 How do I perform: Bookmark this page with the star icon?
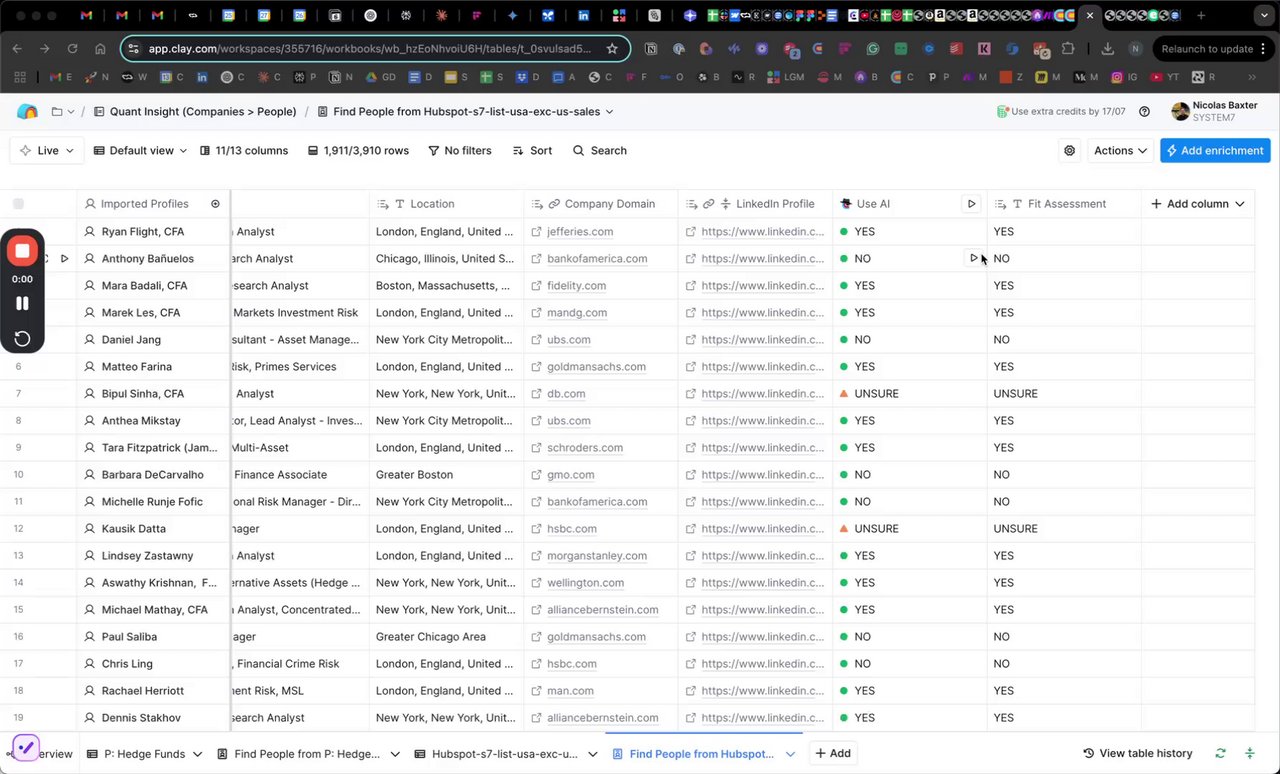click(x=612, y=49)
